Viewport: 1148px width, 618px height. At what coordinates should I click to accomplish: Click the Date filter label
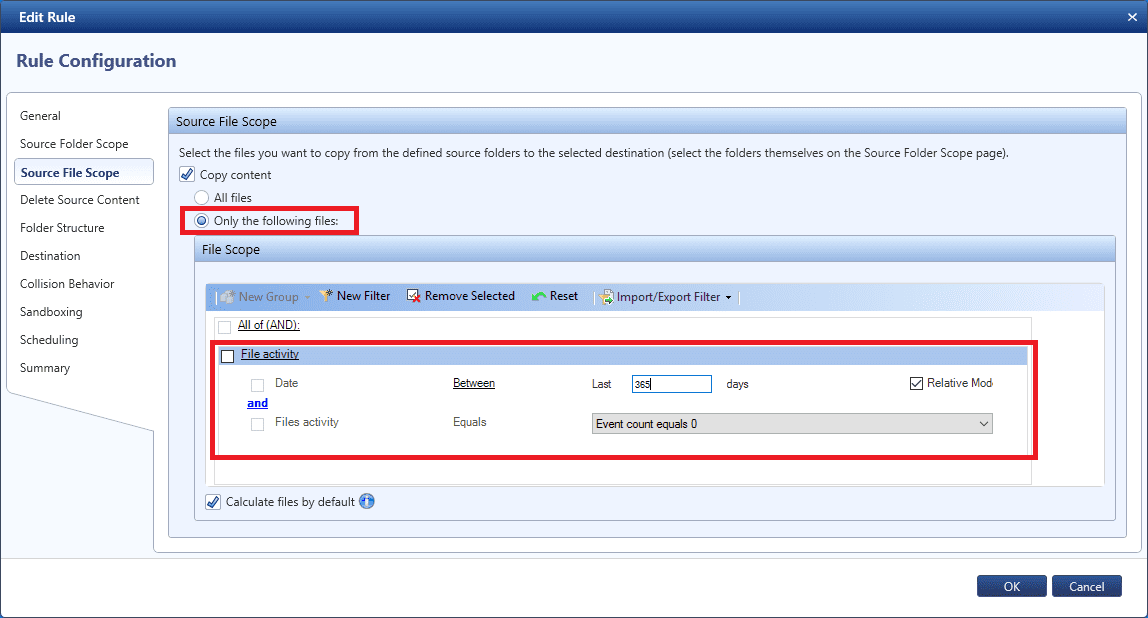click(286, 383)
